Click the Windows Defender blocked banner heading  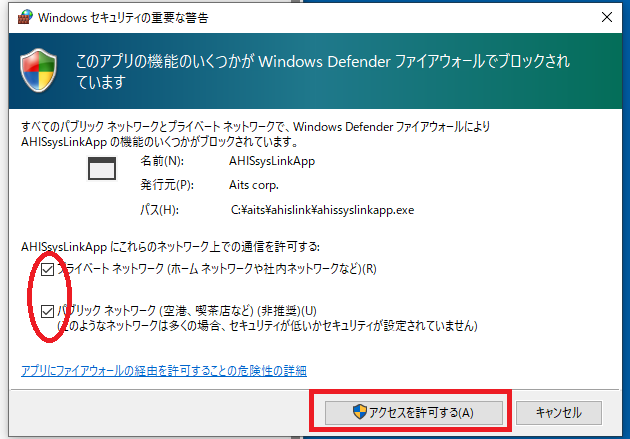pos(323,71)
